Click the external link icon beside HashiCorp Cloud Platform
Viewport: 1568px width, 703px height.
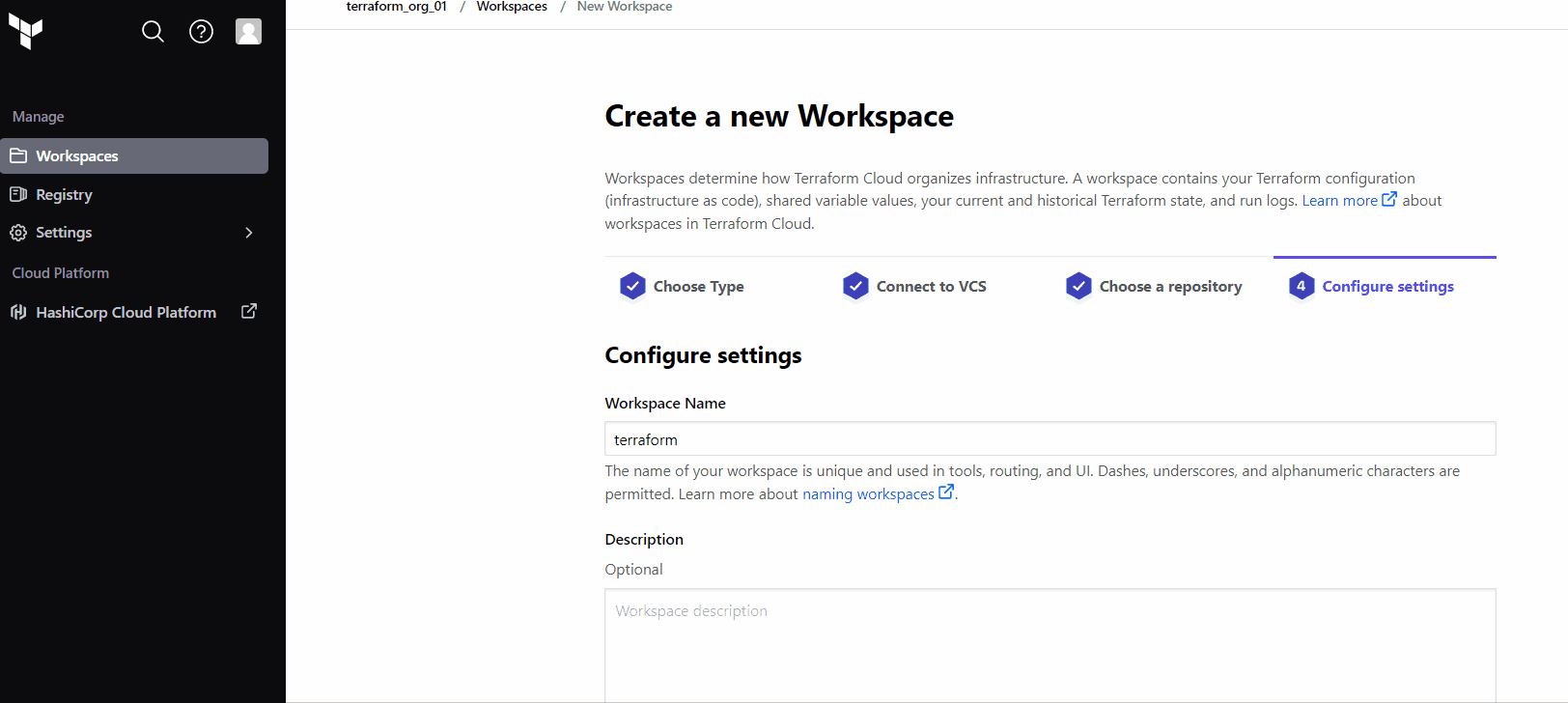[249, 311]
